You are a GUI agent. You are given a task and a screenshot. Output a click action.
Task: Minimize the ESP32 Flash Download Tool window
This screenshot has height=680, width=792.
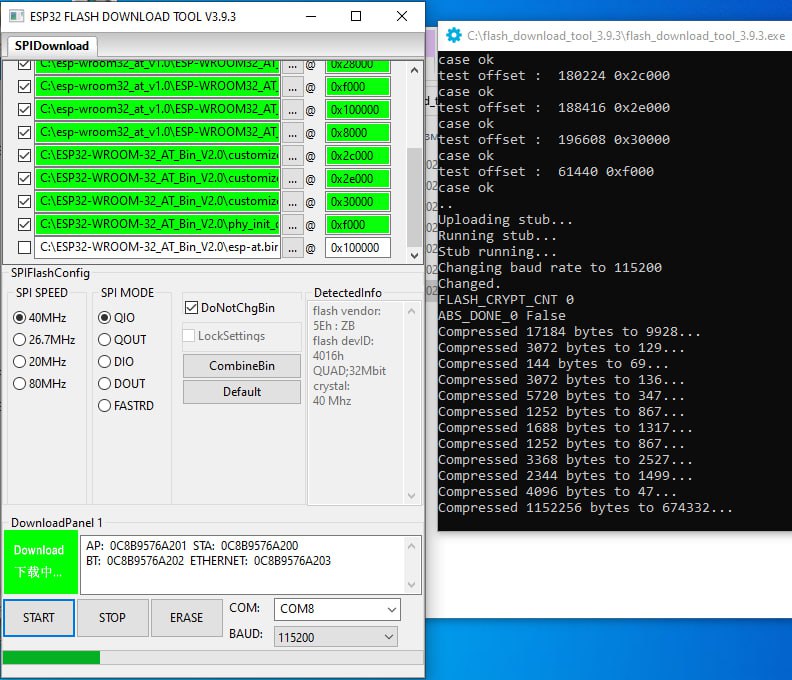(311, 16)
